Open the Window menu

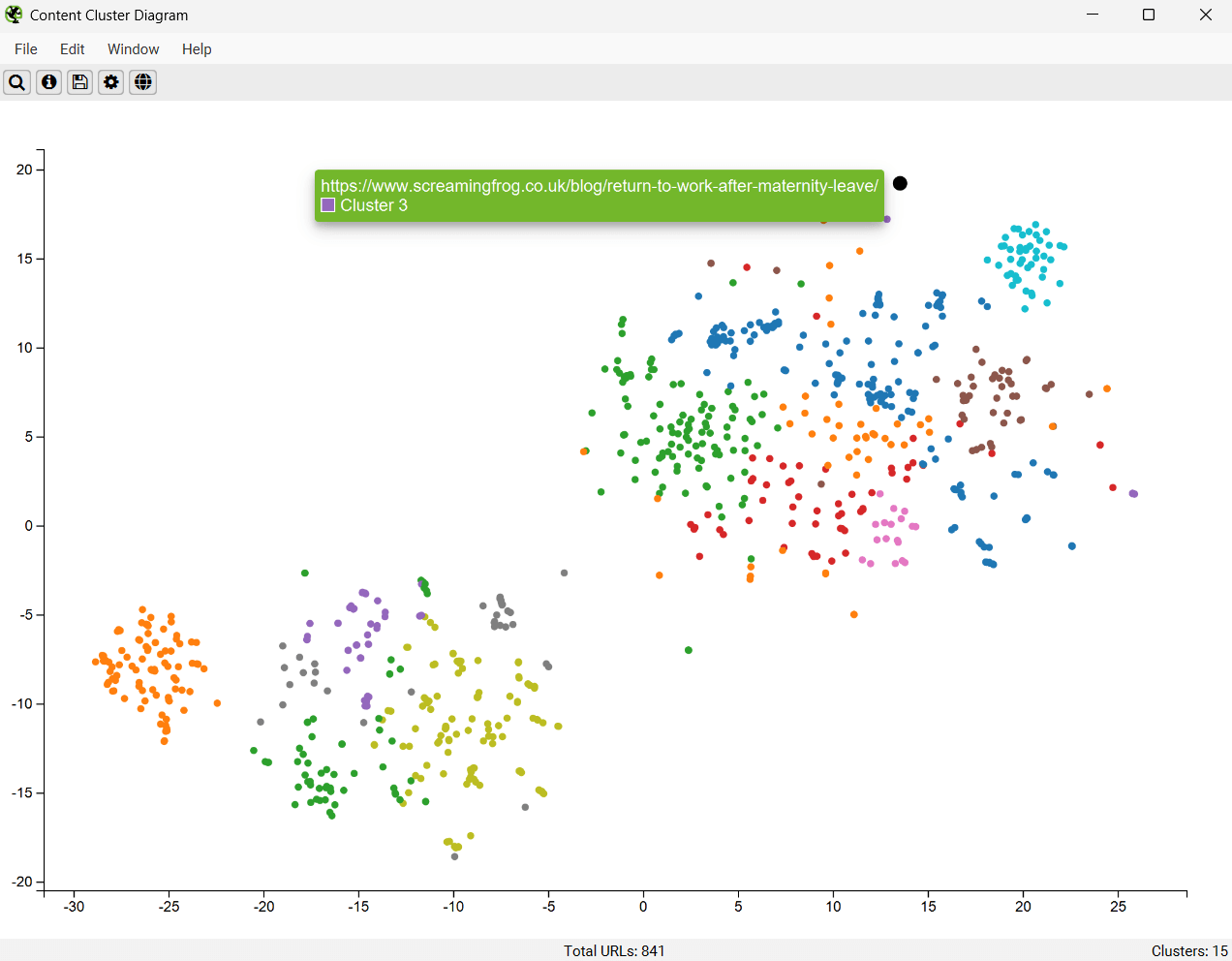tap(133, 48)
